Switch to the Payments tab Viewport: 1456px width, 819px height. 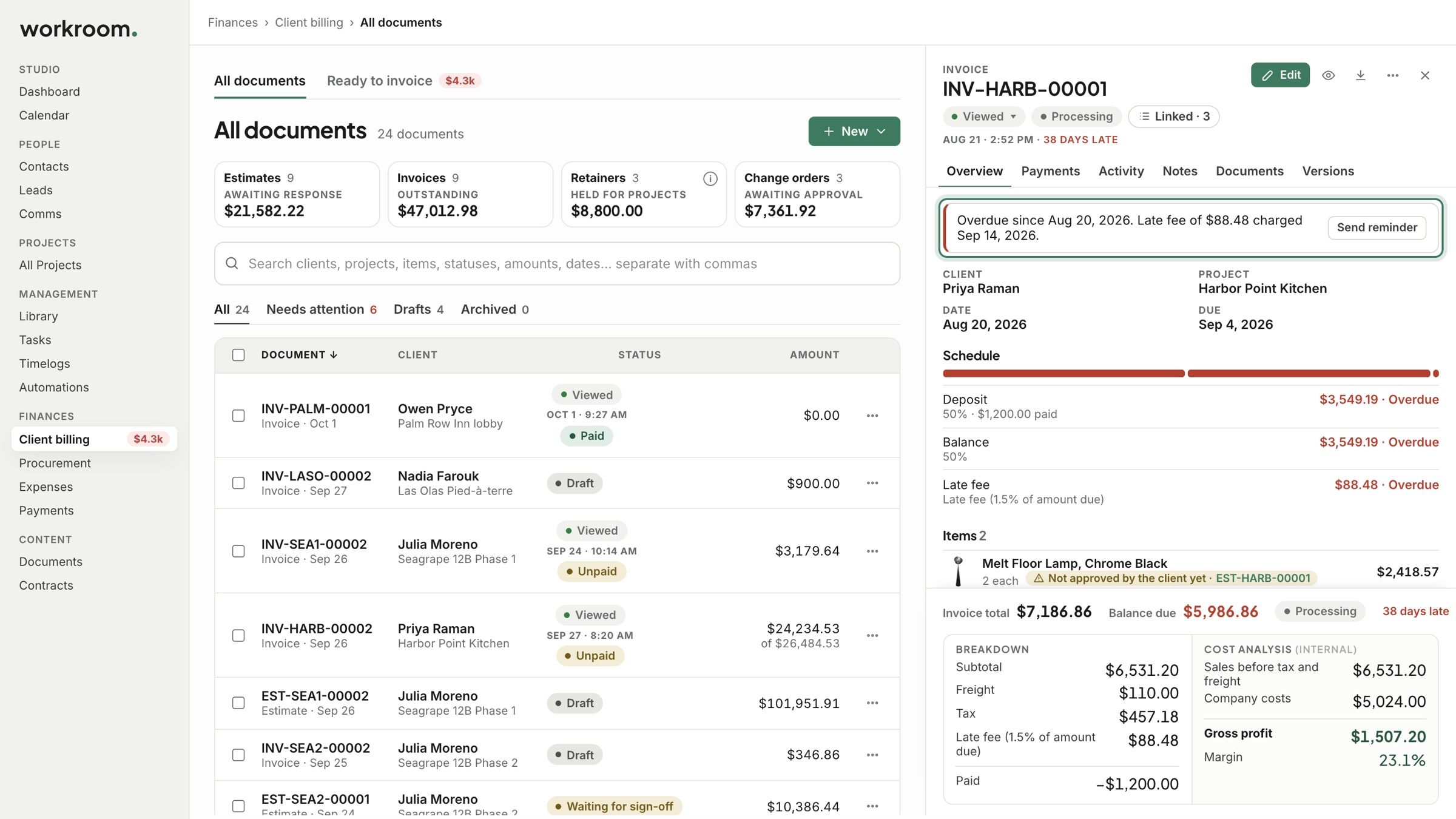[1050, 171]
